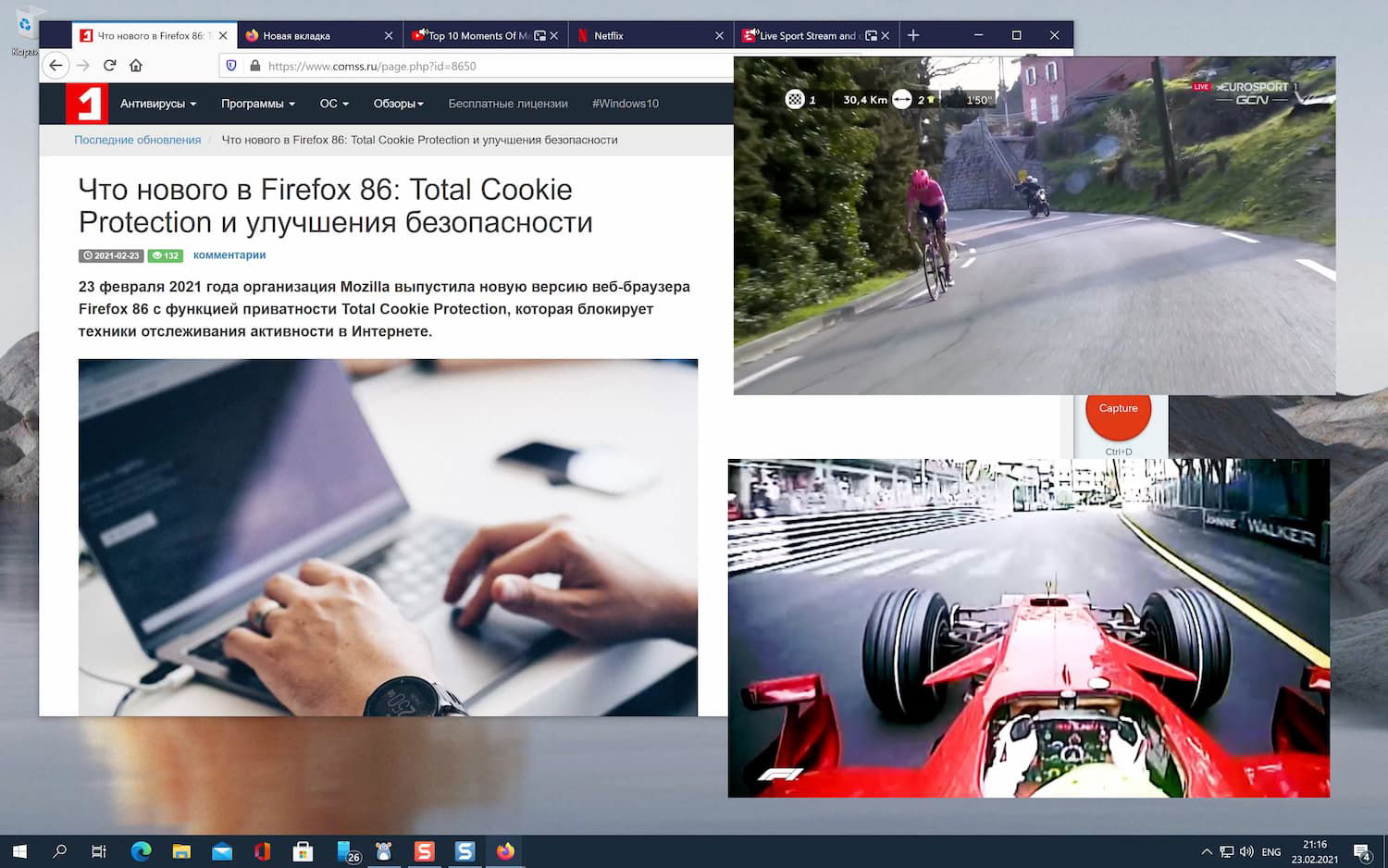This screenshot has width=1388, height=868.
Task: Open taskbar search
Action: (x=60, y=851)
